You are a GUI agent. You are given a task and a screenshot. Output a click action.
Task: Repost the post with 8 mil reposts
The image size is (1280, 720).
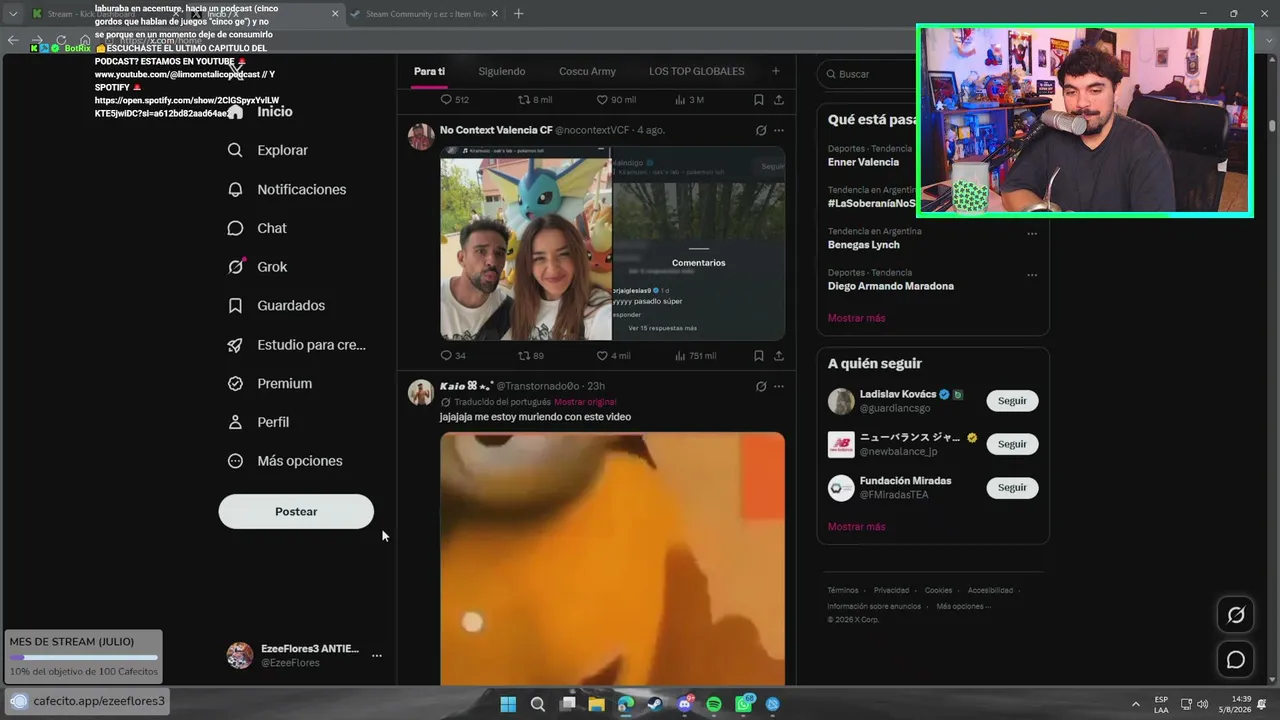(534, 100)
